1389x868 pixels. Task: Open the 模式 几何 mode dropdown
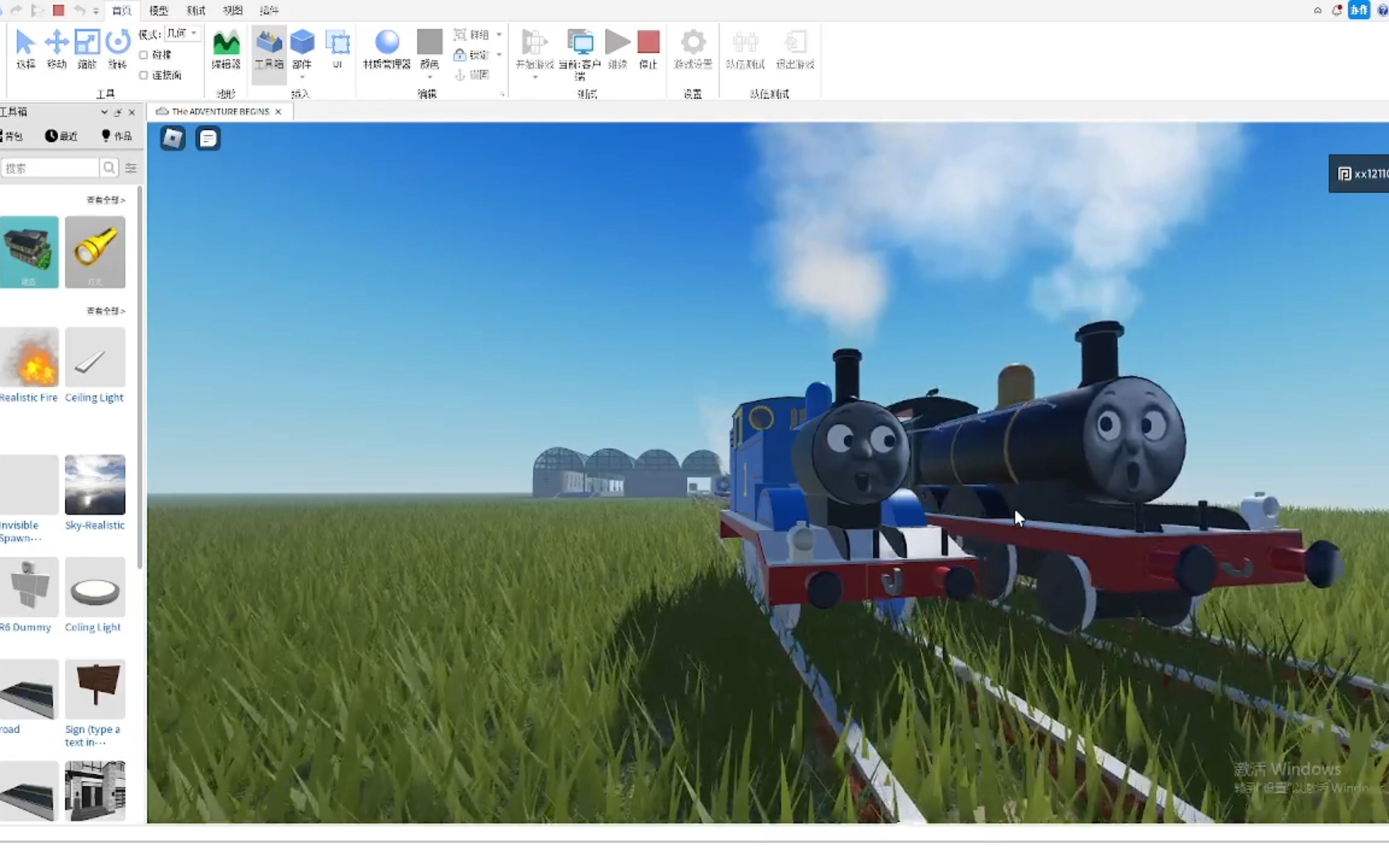[182, 33]
